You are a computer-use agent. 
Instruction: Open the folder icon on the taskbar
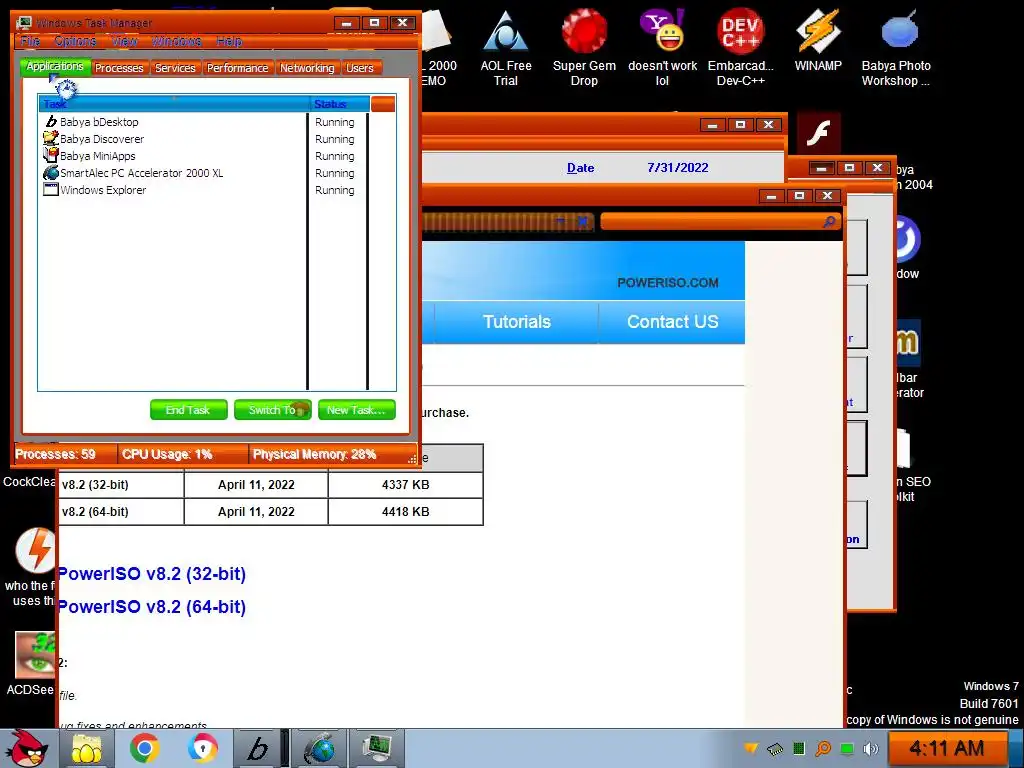86,748
